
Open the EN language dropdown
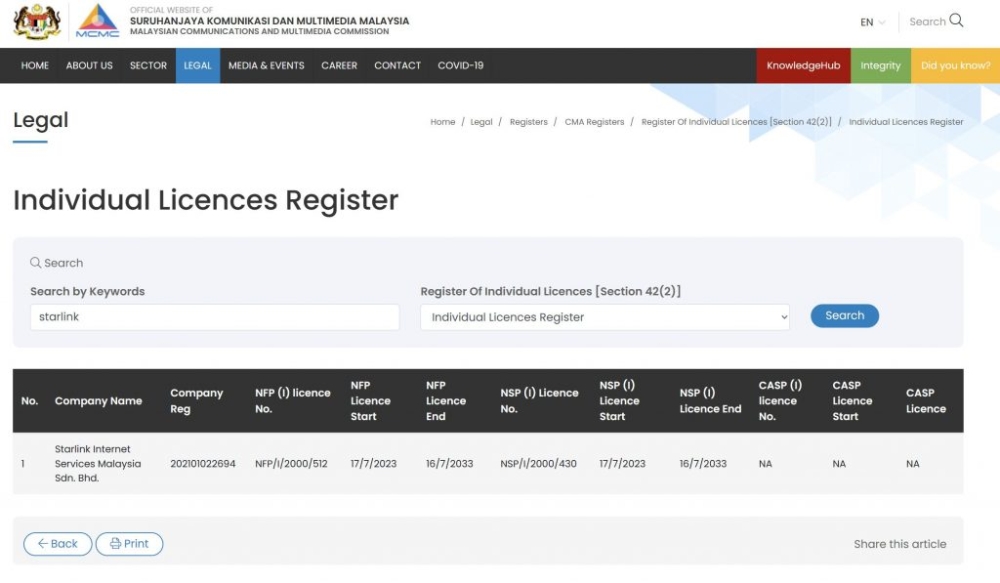tap(872, 22)
